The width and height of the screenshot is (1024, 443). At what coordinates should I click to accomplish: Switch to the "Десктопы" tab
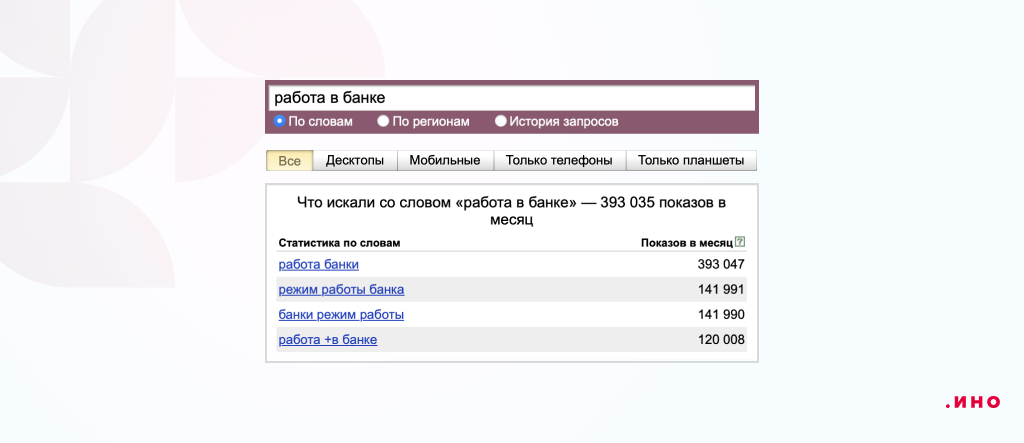[355, 161]
